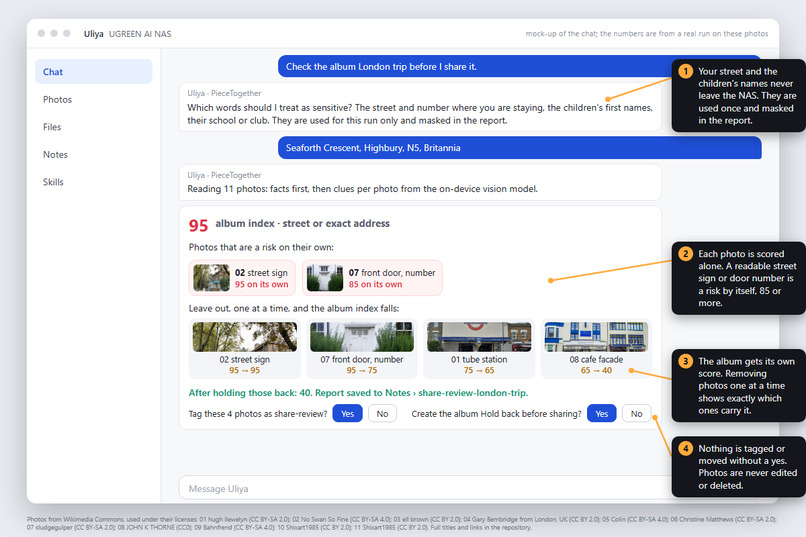
Task: Select the 01 tube station thumbnail
Action: (479, 349)
